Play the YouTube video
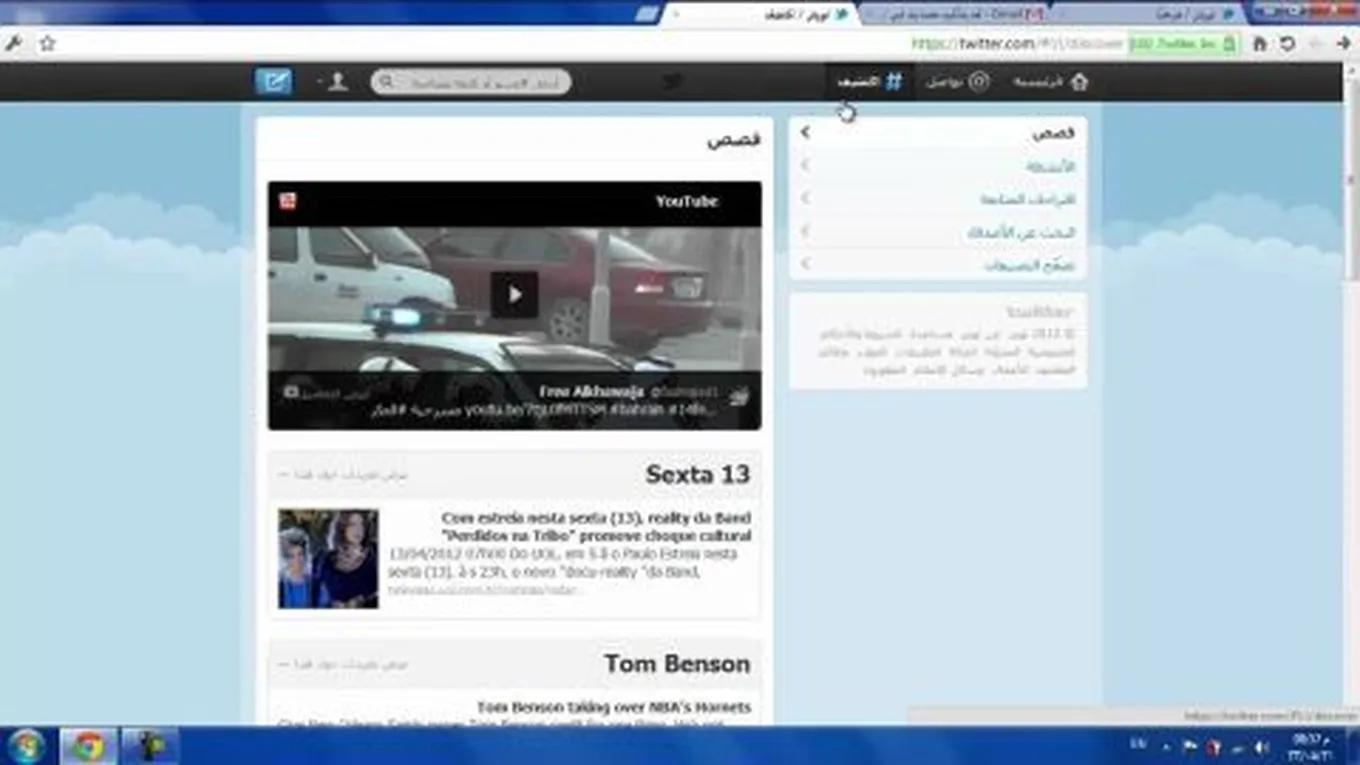1360x765 pixels. (514, 295)
